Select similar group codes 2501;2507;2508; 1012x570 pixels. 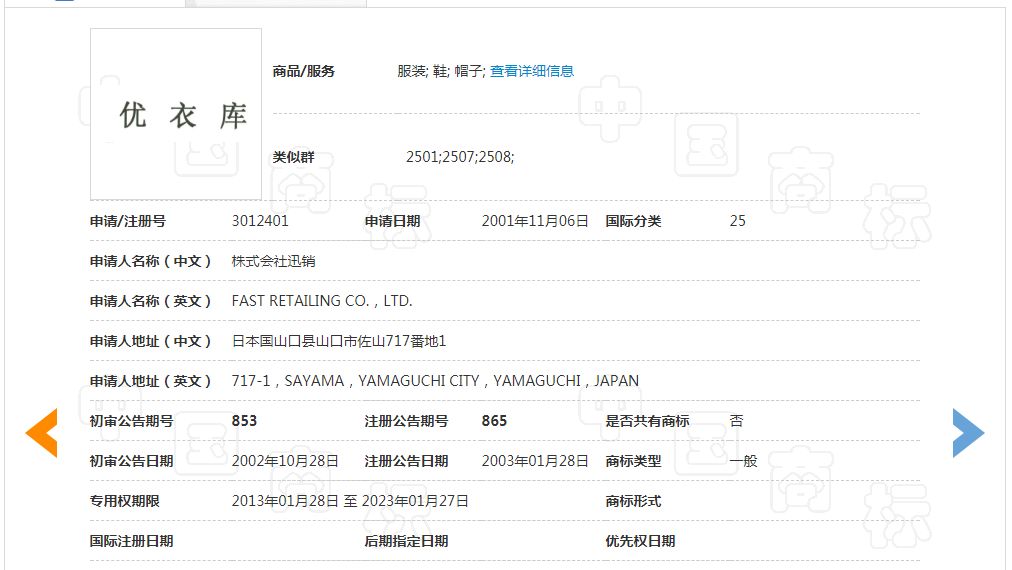[460, 157]
